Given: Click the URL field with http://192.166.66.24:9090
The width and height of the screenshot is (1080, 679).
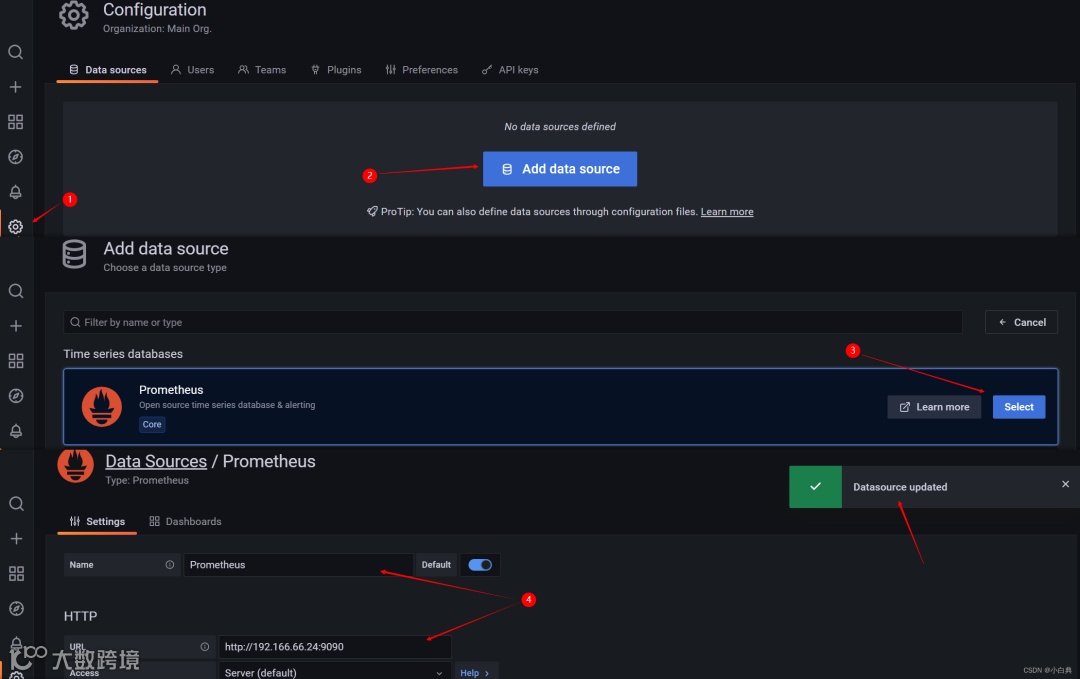Looking at the screenshot, I should (335, 647).
